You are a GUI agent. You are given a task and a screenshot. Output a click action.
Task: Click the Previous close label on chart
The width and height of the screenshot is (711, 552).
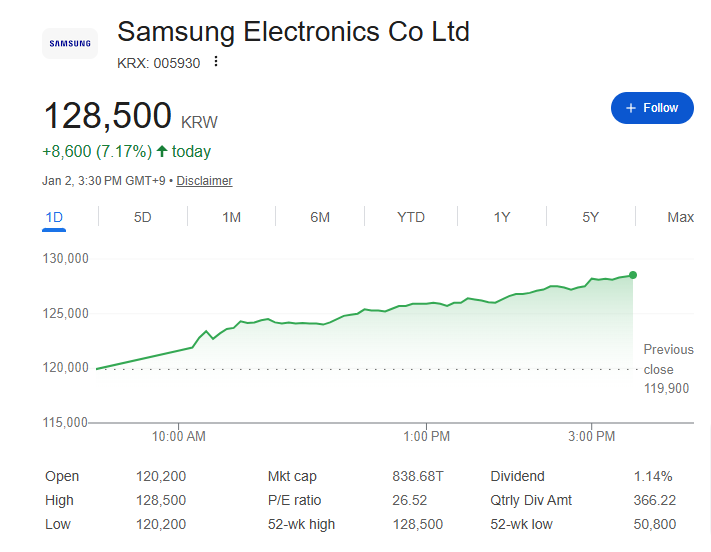click(667, 359)
